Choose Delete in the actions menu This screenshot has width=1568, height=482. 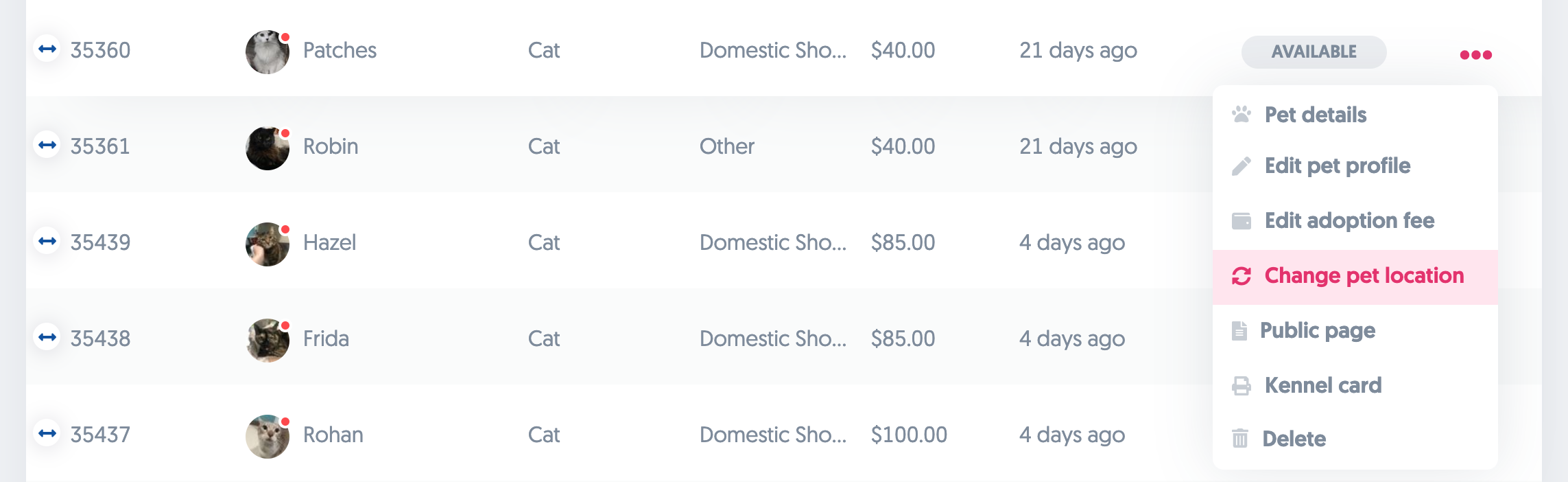[1294, 439]
